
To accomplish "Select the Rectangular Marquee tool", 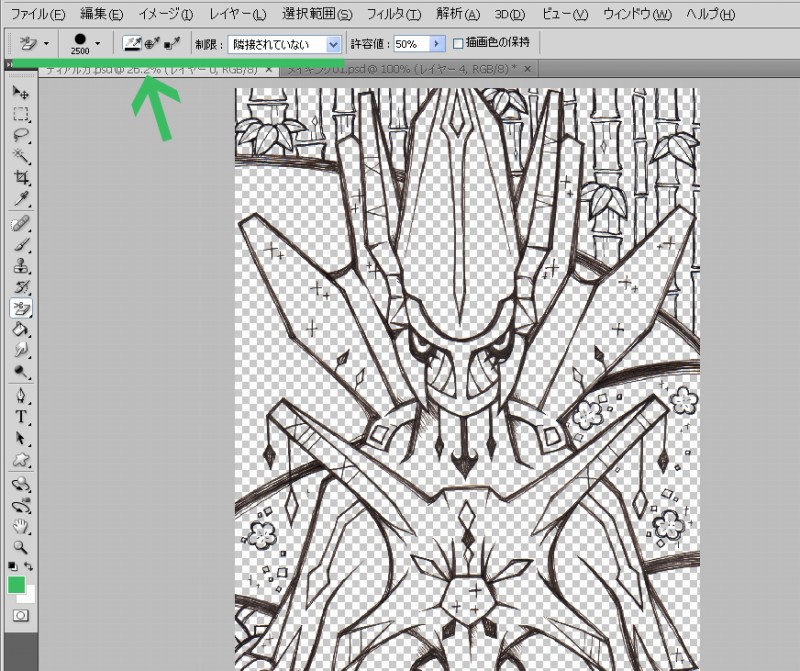I will click(x=20, y=114).
